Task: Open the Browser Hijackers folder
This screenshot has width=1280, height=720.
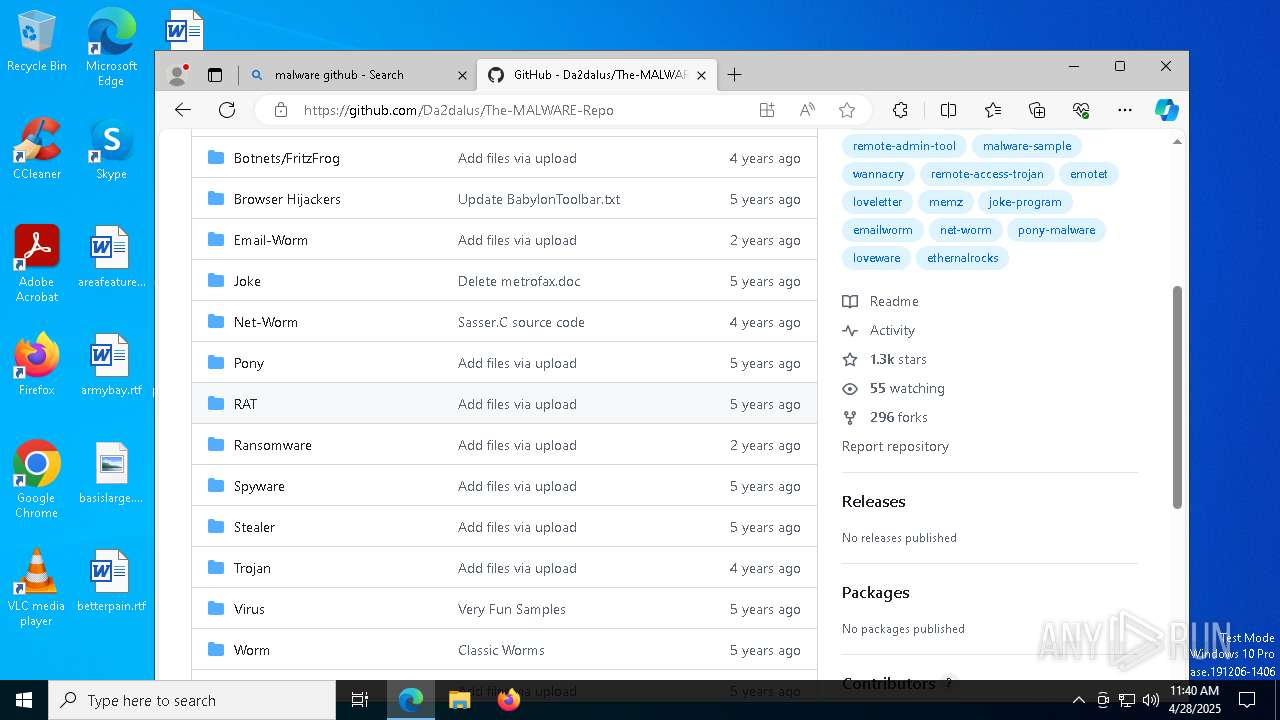Action: (287, 199)
